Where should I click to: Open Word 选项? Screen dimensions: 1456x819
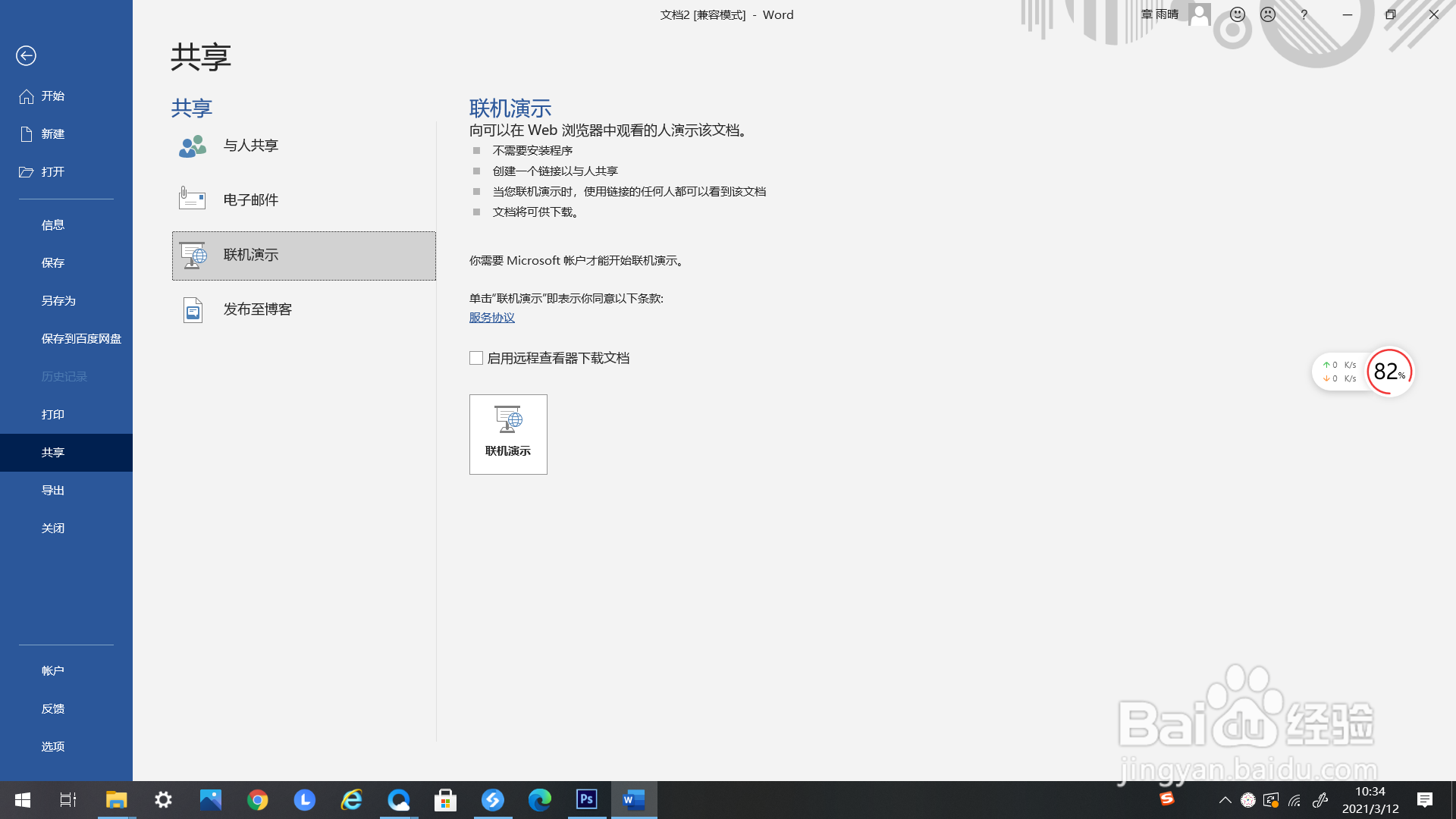coord(66,747)
